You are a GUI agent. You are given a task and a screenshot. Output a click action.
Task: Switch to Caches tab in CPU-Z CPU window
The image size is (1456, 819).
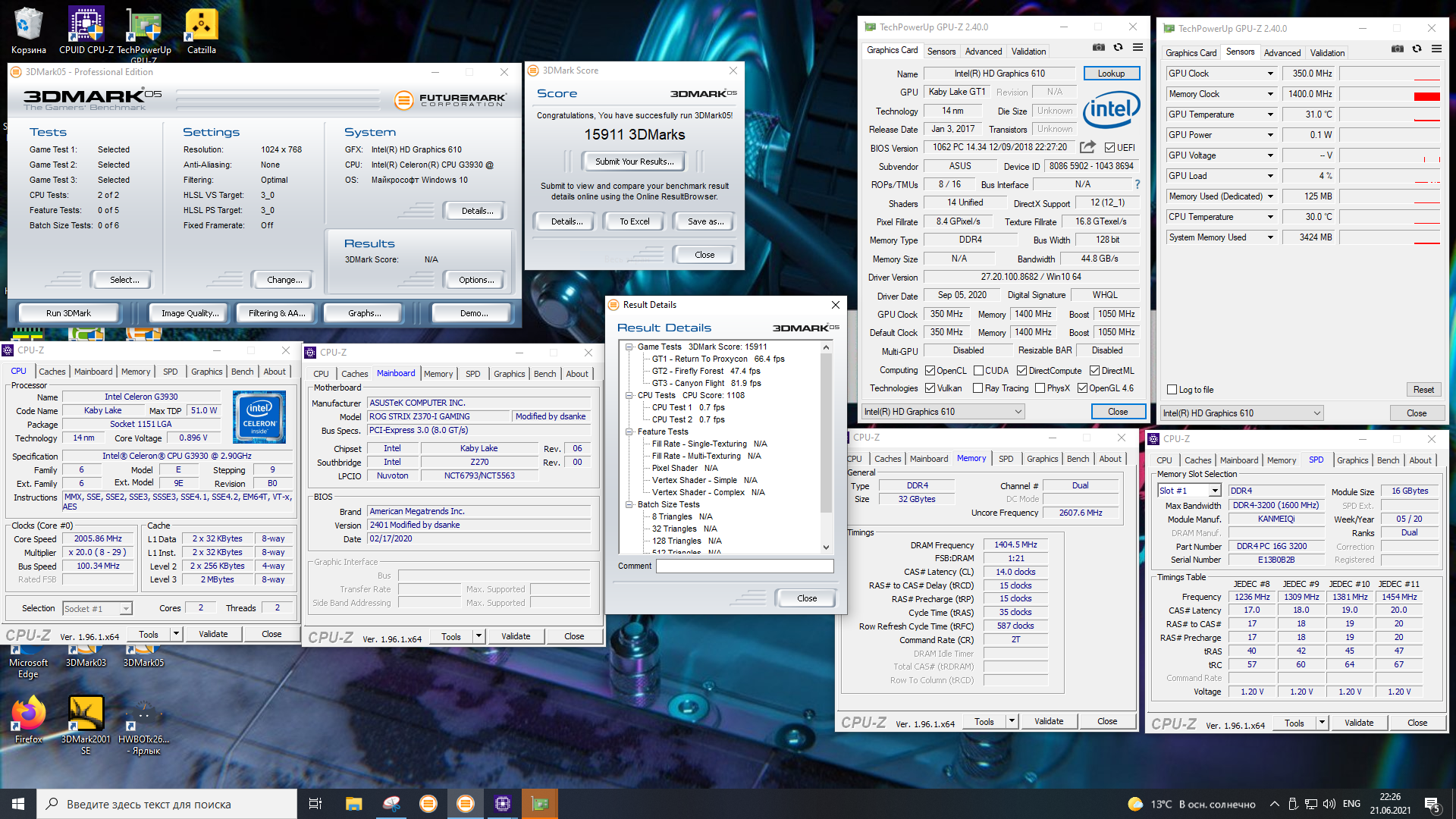click(52, 372)
